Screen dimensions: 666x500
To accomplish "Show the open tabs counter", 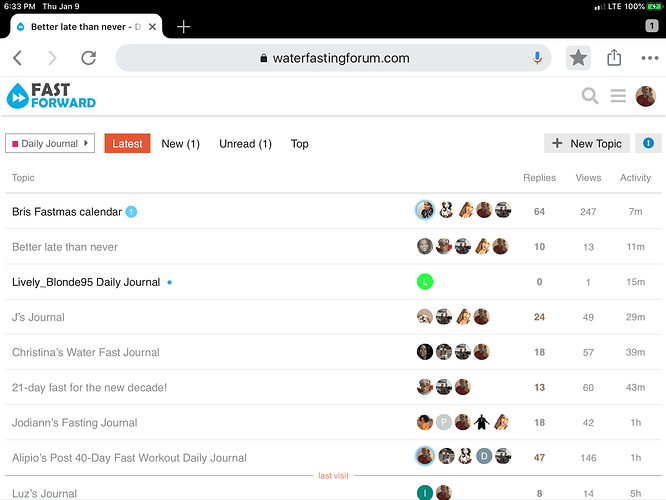I will (x=652, y=26).
